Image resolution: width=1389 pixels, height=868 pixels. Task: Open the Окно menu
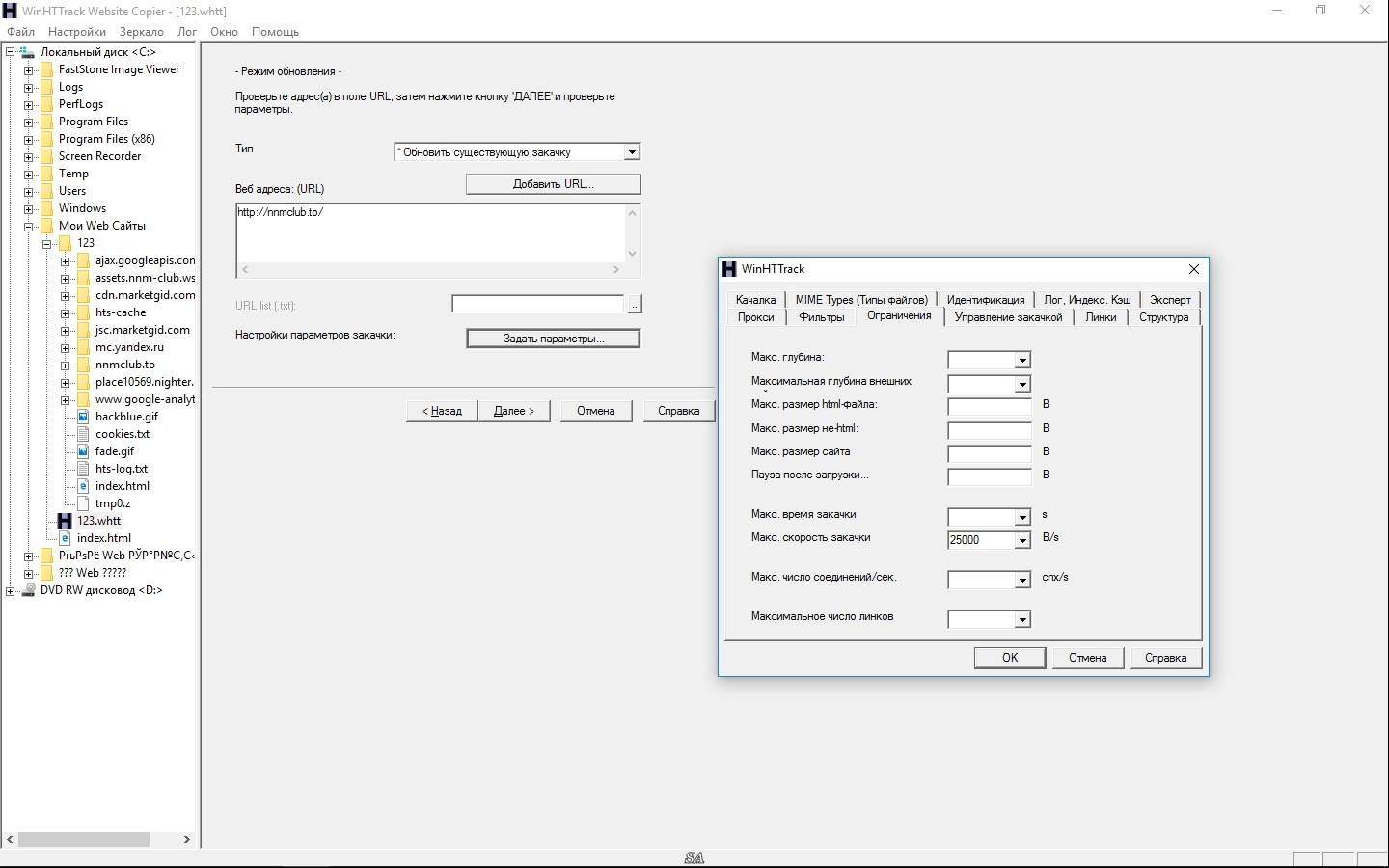pos(224,32)
